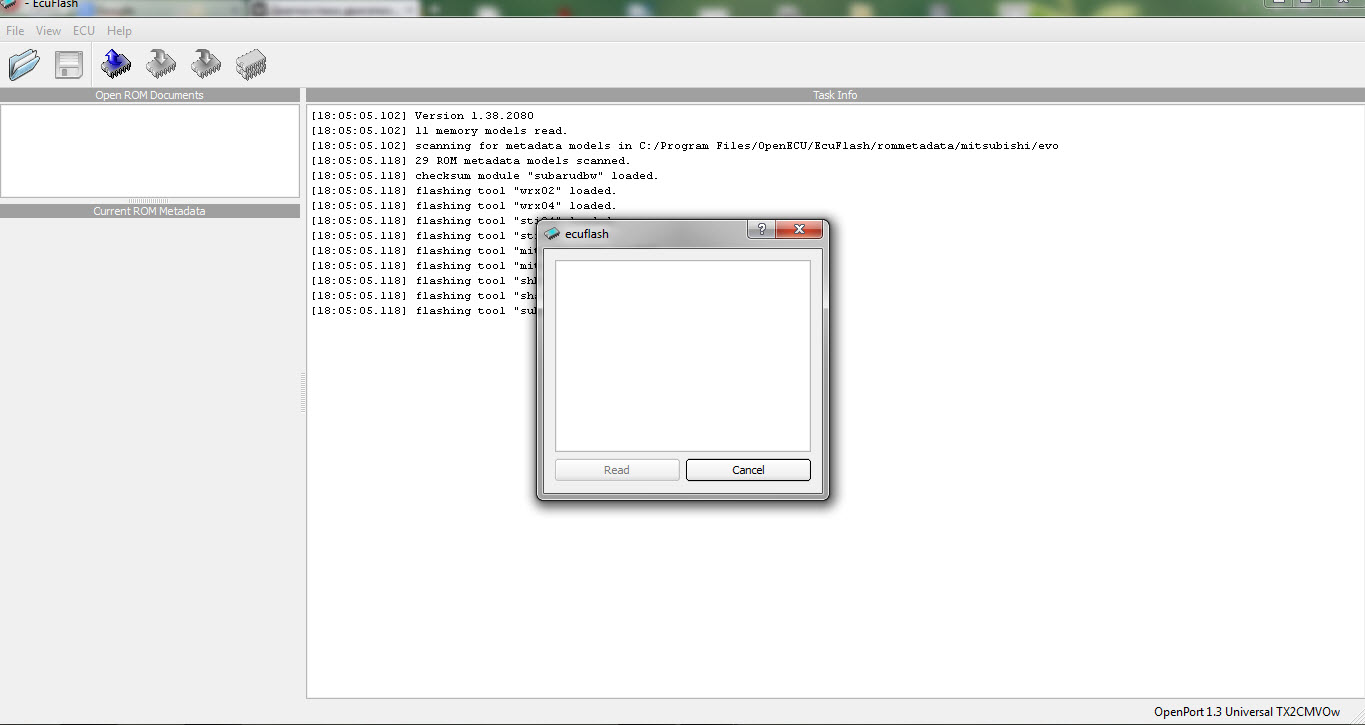Screen dimensions: 1365x725
Task: Open the File menu
Action: coord(15,31)
